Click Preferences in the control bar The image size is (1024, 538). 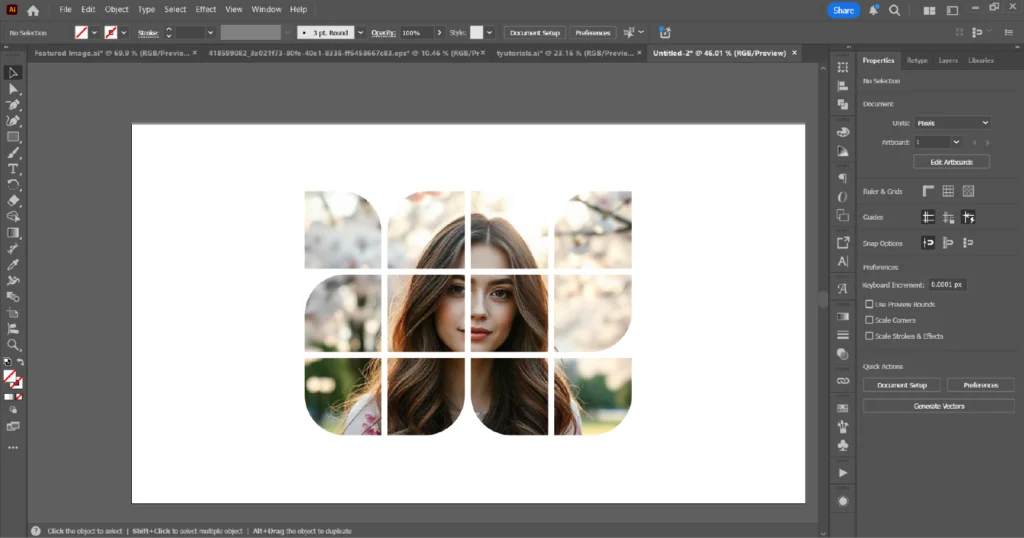(x=592, y=33)
